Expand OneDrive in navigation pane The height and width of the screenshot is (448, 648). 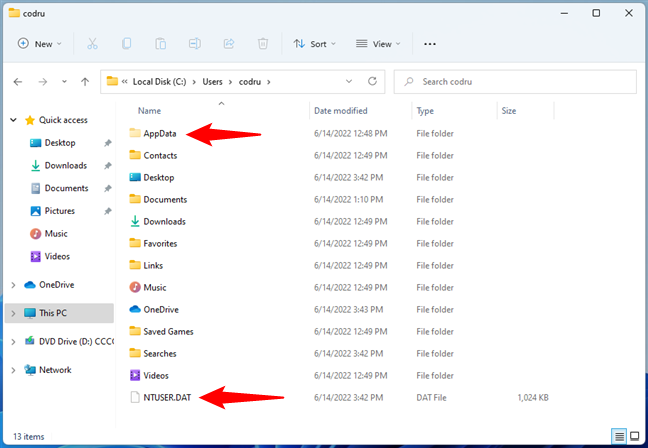pos(13,285)
